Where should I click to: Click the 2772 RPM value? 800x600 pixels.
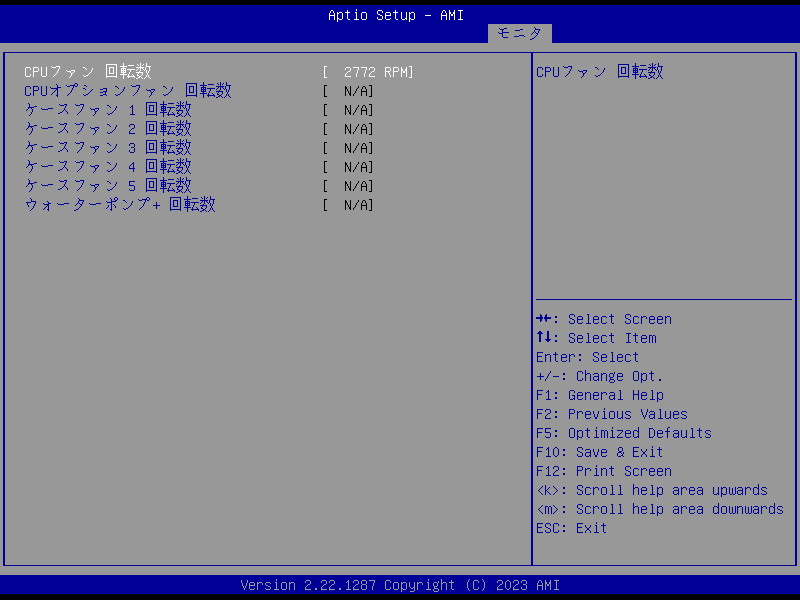pyautogui.click(x=368, y=72)
